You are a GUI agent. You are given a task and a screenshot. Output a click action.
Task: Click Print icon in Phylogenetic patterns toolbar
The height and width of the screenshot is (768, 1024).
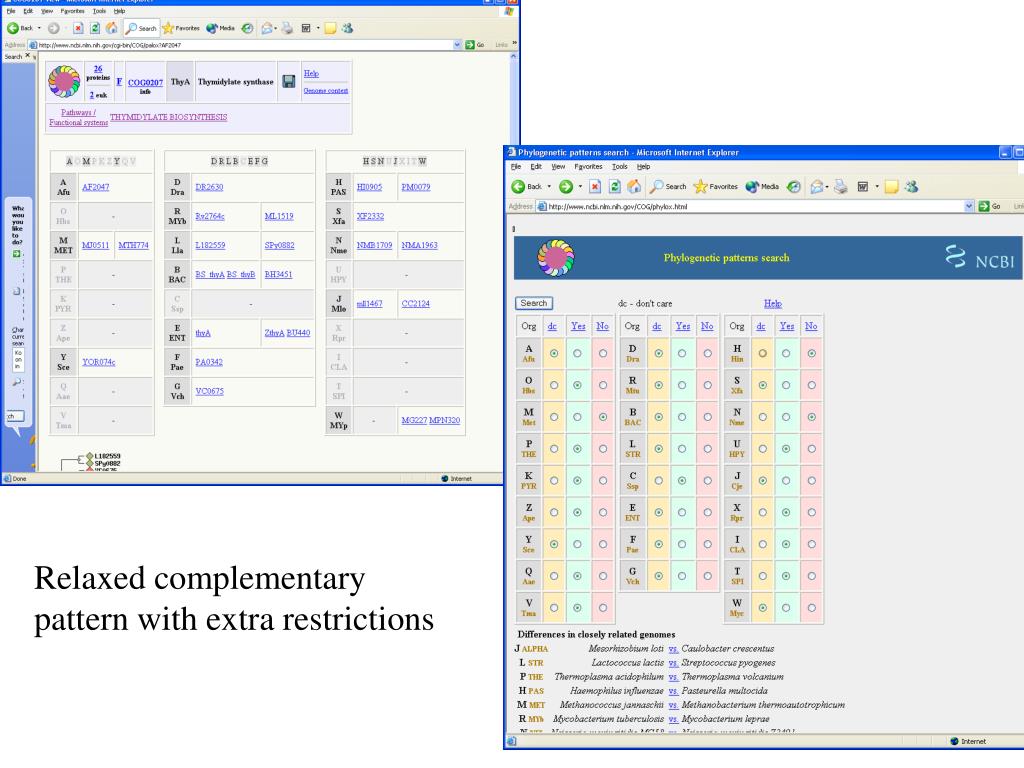tap(840, 187)
